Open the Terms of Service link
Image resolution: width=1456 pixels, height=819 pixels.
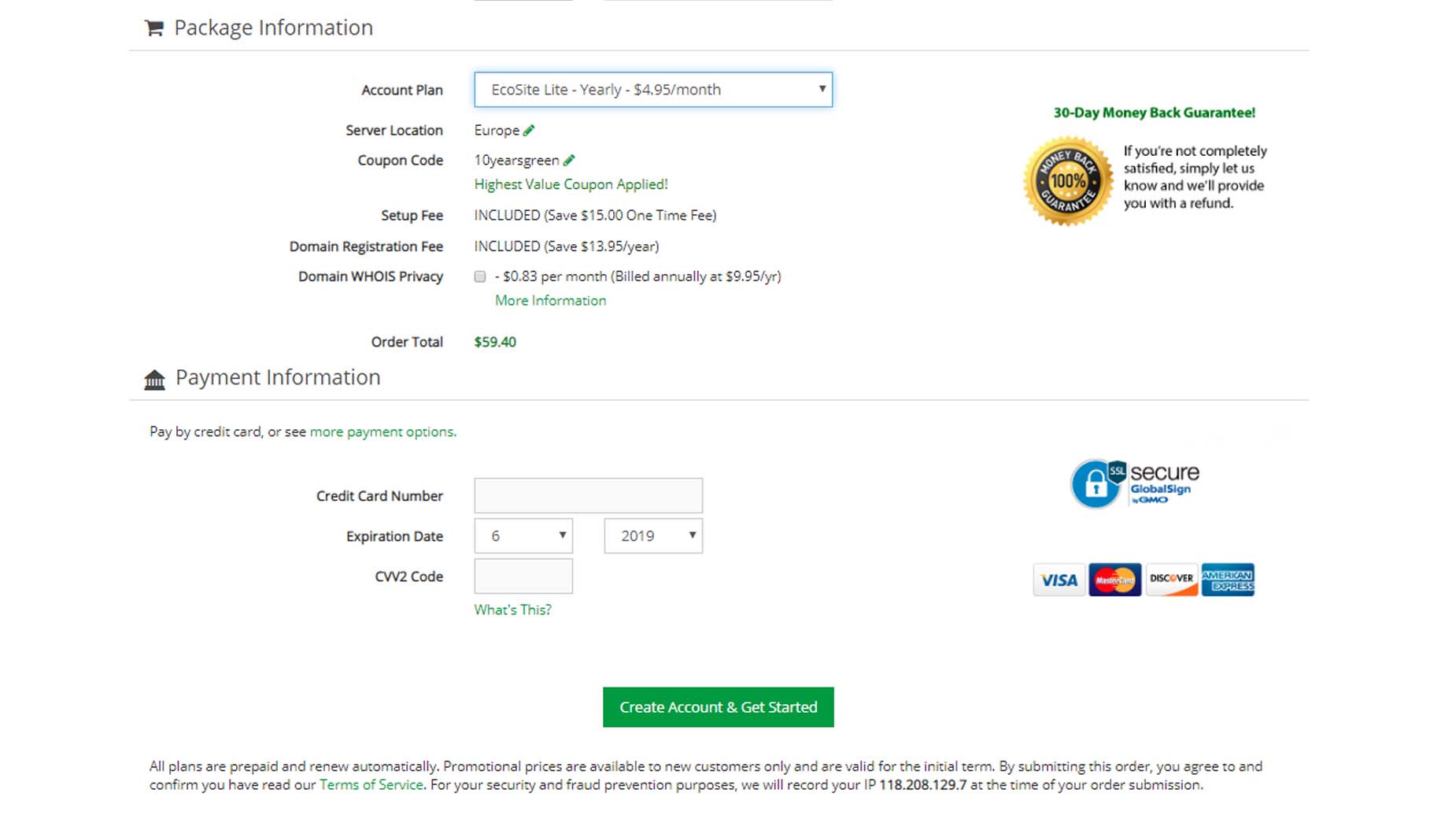(371, 785)
